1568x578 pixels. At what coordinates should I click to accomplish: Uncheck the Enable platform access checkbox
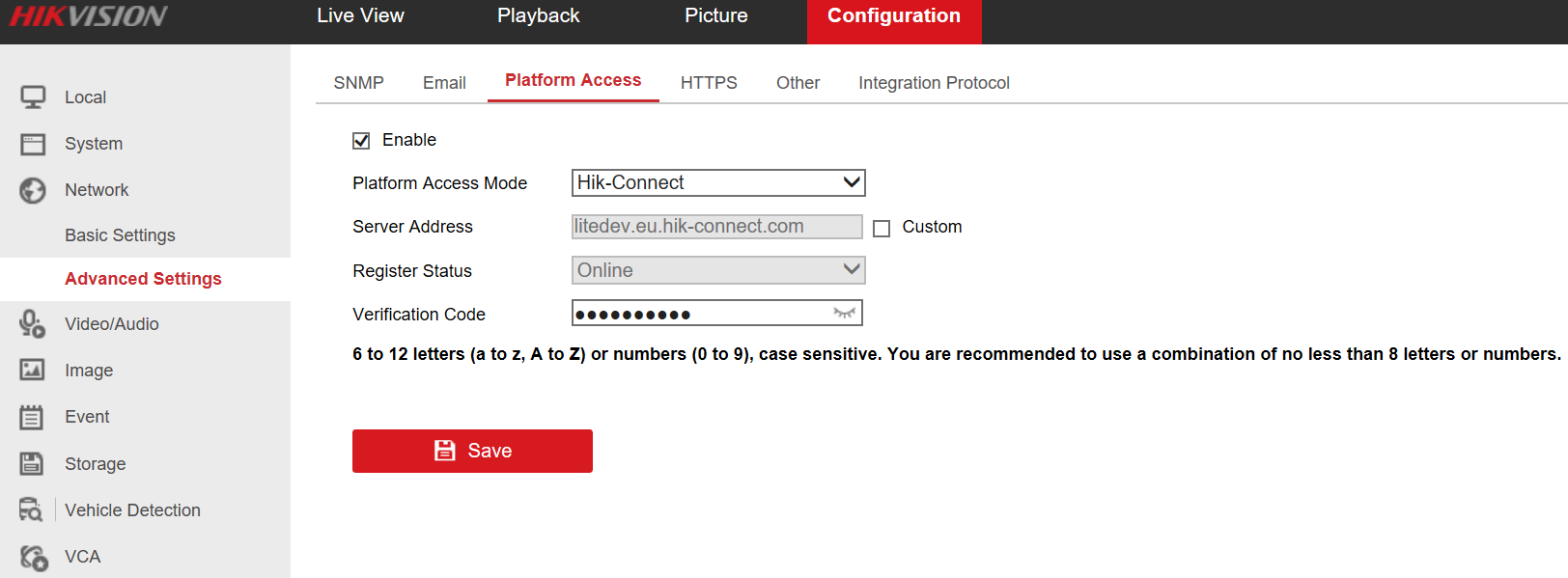(361, 141)
